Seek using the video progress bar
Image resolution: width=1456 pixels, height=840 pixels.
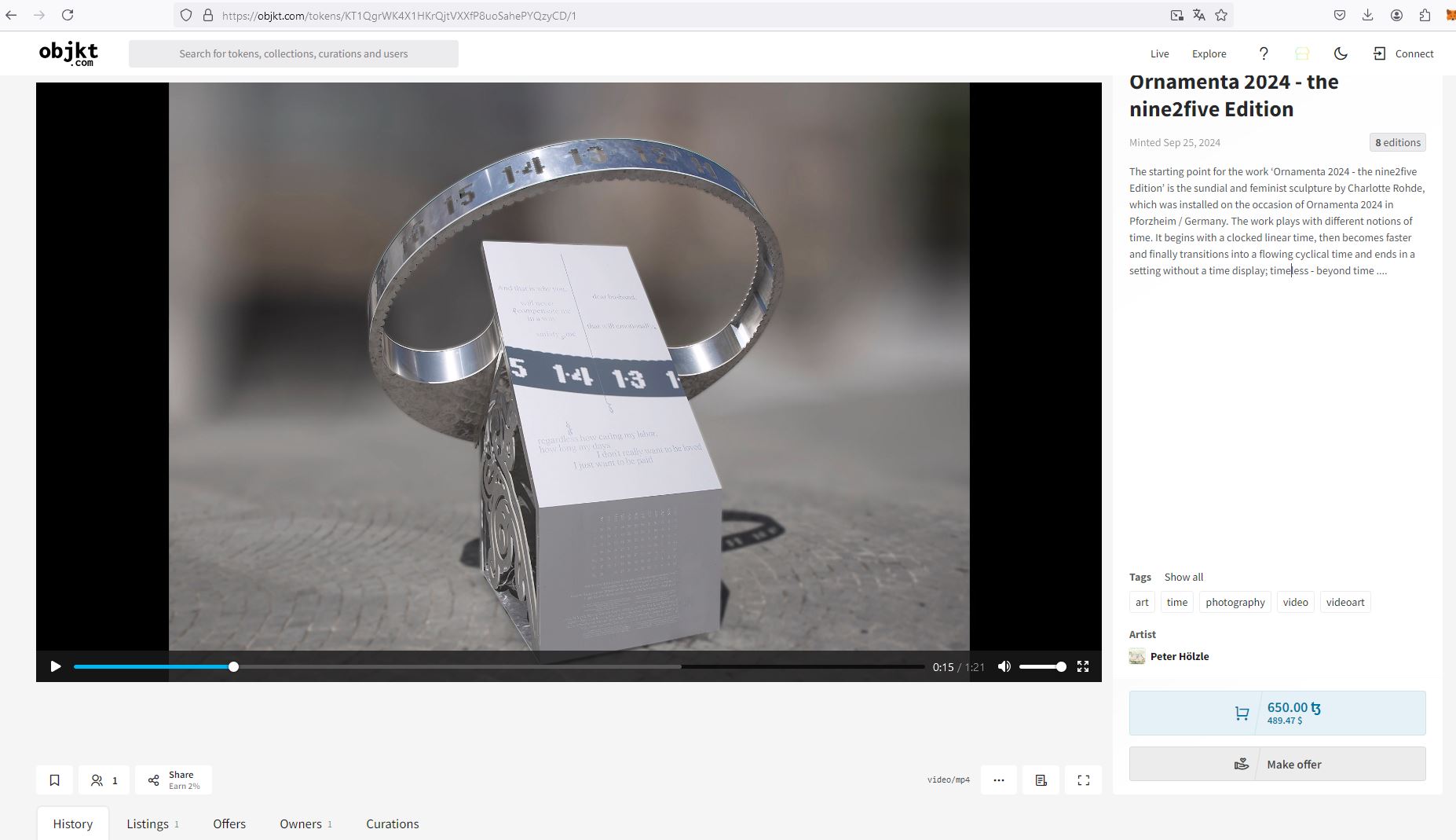[x=499, y=666]
